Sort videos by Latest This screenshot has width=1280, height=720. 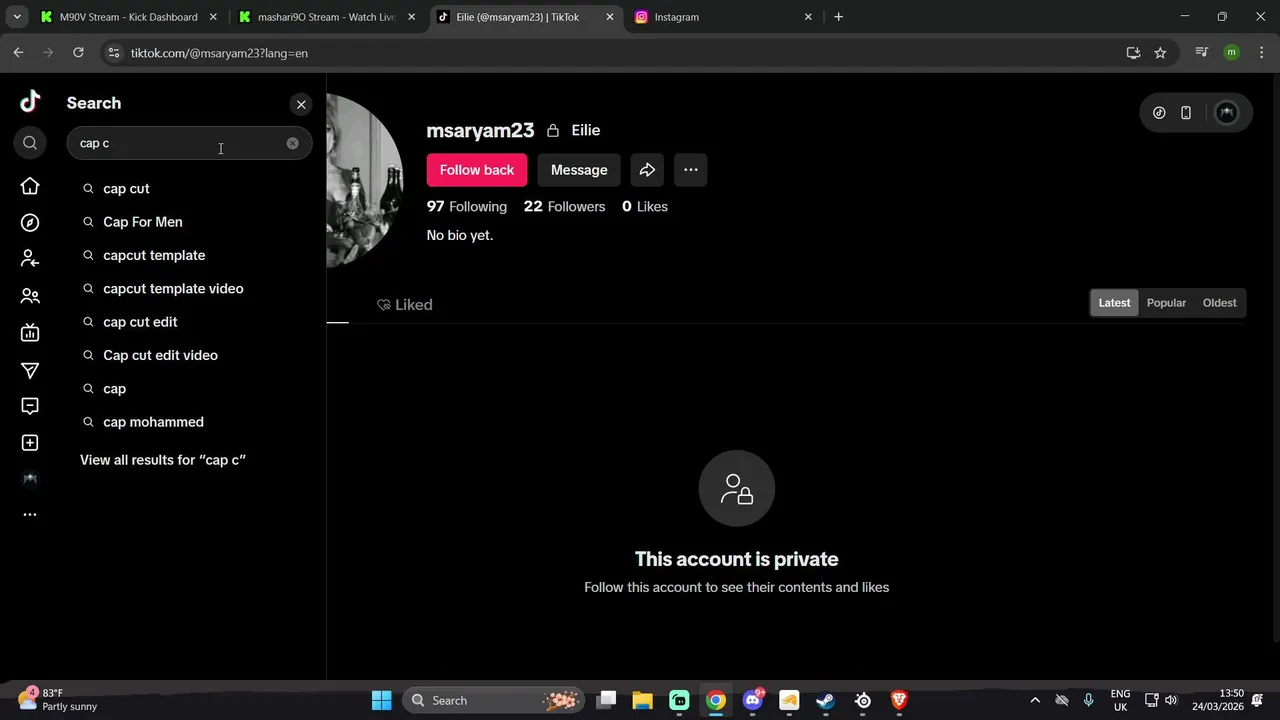1114,303
